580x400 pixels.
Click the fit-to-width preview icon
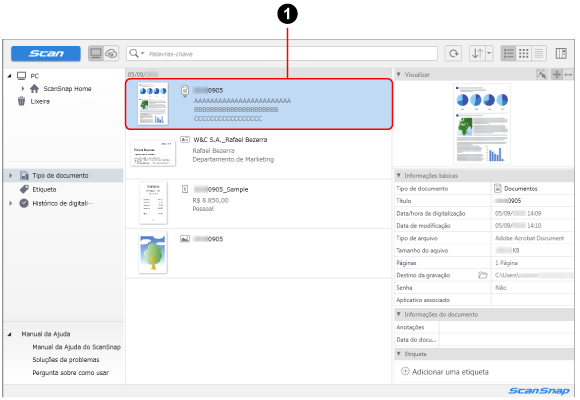[569, 74]
